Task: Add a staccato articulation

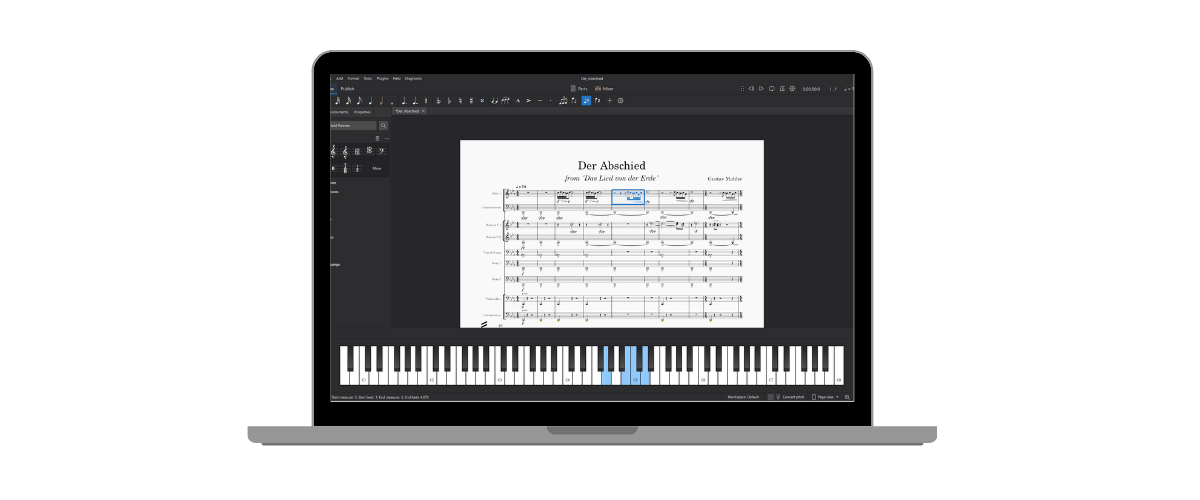Action: click(551, 100)
